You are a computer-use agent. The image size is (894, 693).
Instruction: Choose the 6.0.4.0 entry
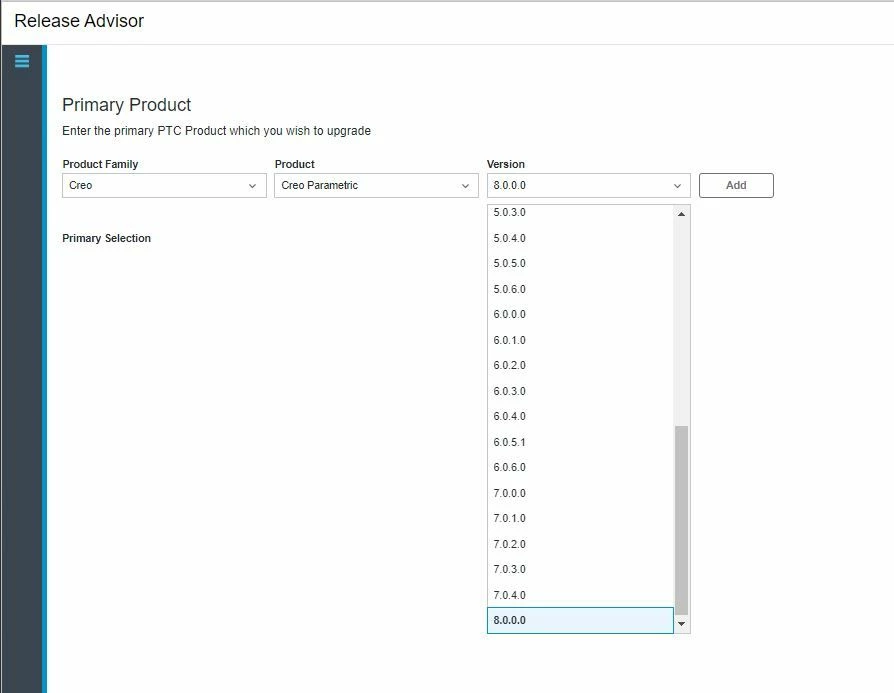[x=580, y=416]
